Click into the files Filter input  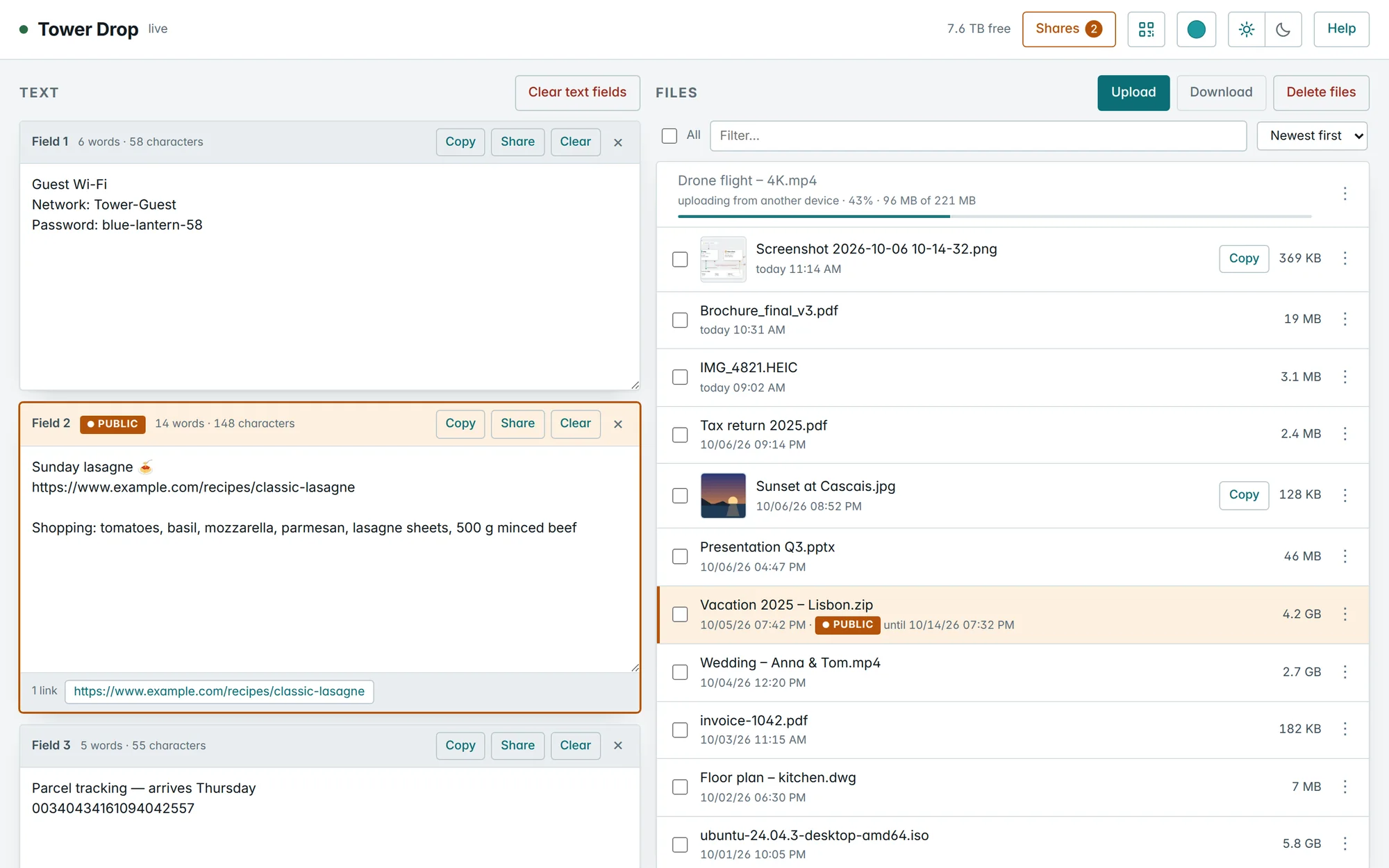978,135
